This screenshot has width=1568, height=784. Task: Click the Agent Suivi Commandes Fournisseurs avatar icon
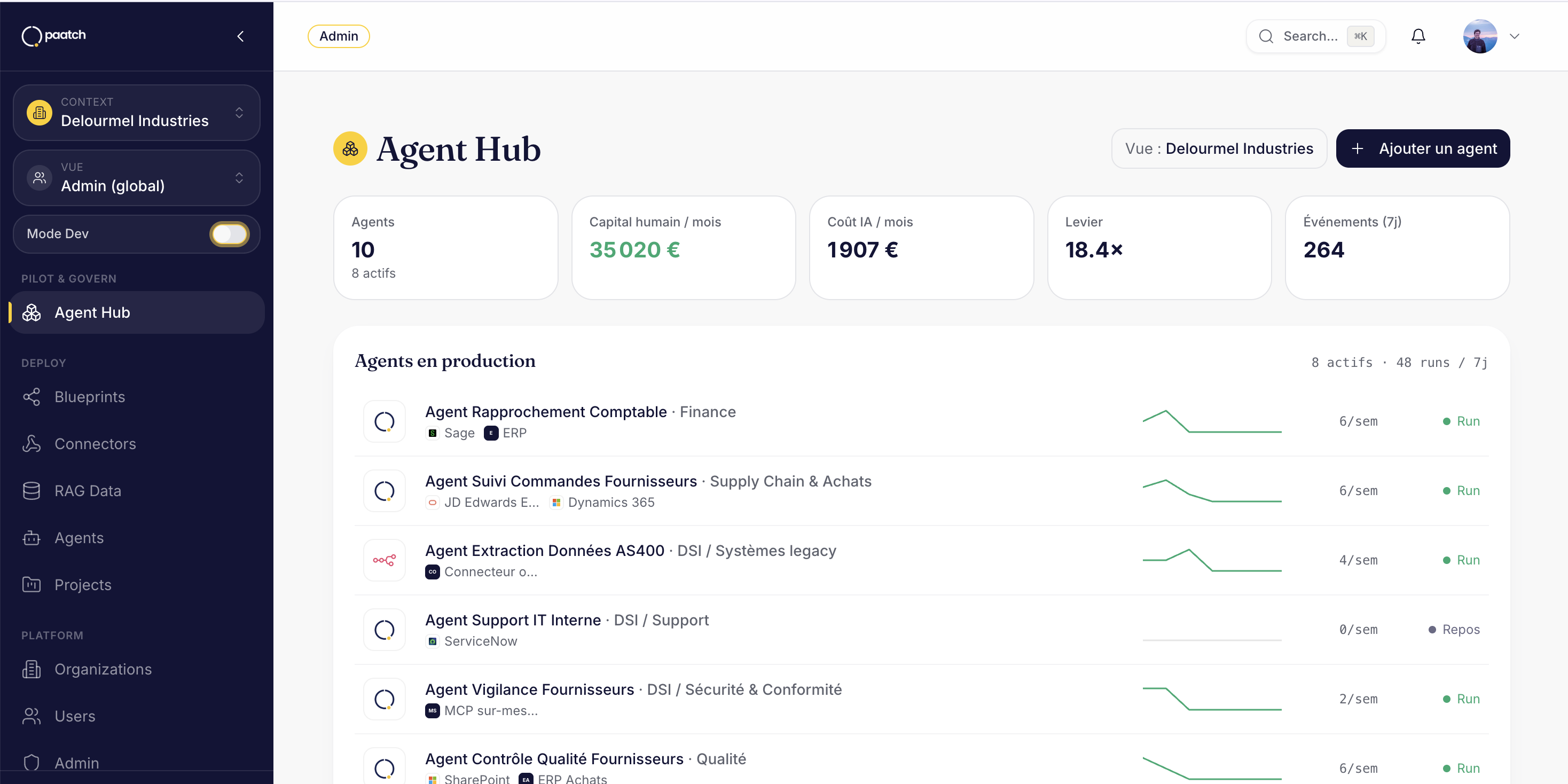384,491
